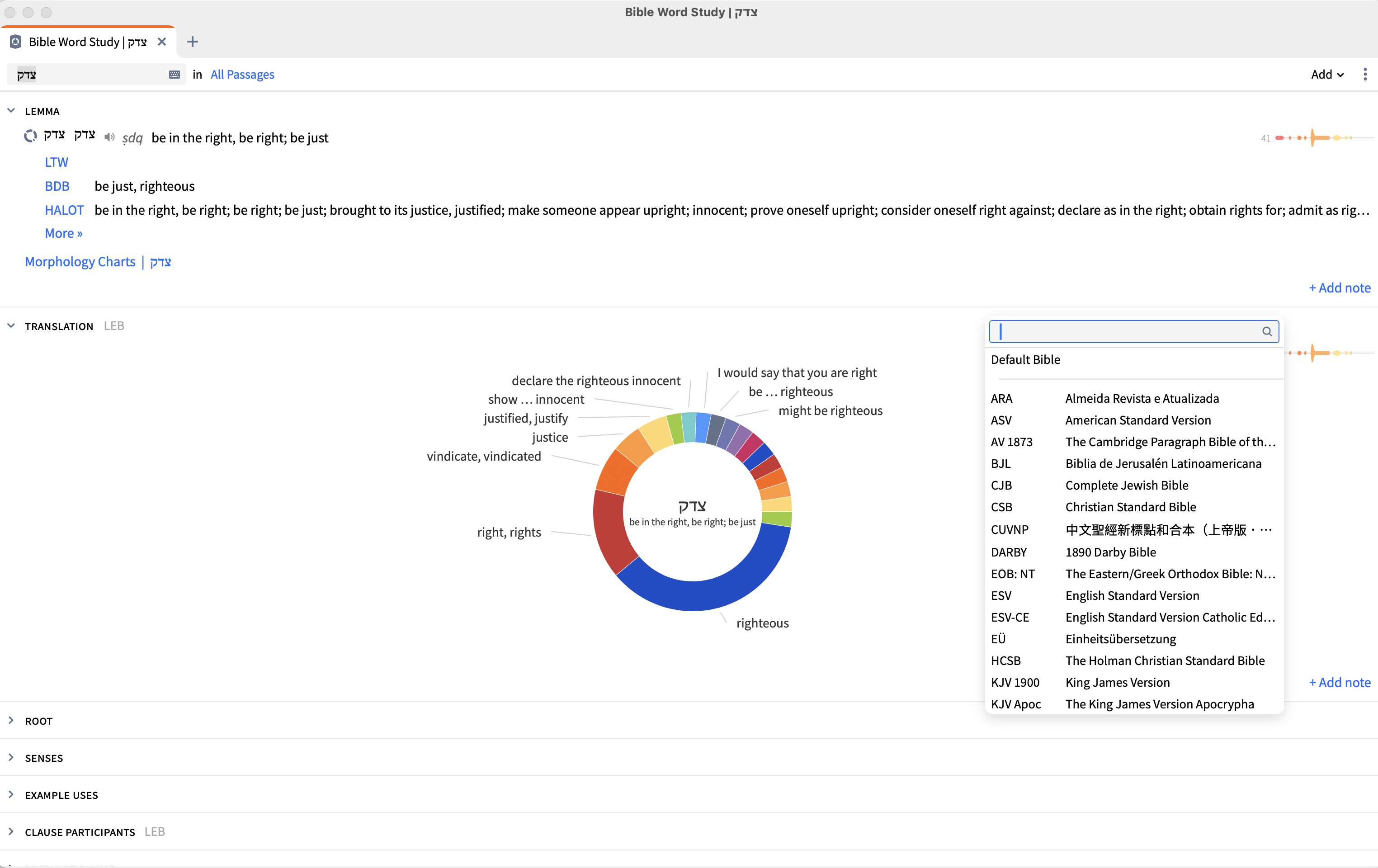Choose CSB Christian Standard Bible
Screen dimensions: 1378x868
[1134, 507]
